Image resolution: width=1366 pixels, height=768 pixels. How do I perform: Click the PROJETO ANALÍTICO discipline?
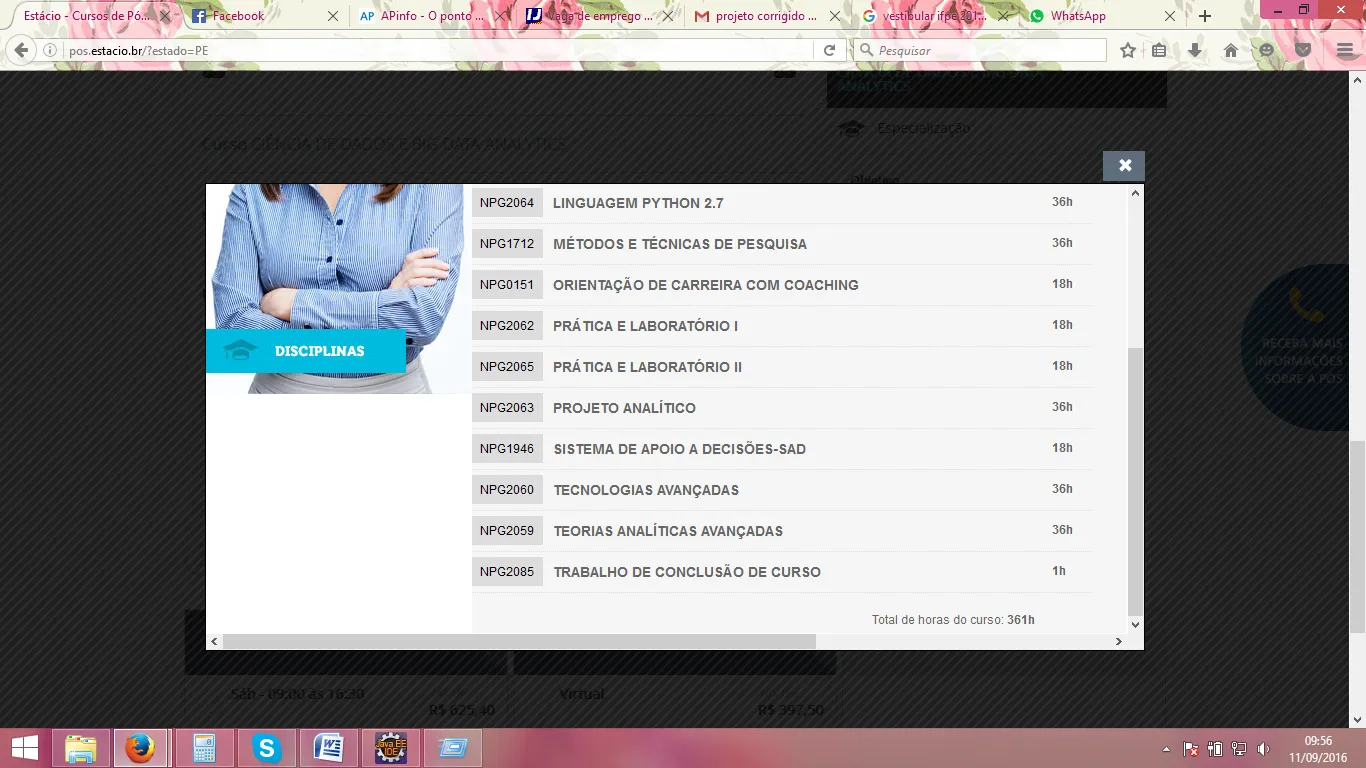(x=625, y=408)
